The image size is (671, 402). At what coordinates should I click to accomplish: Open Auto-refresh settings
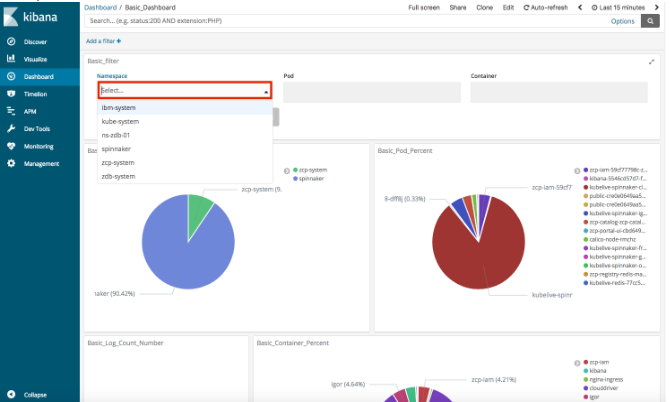click(x=546, y=7)
